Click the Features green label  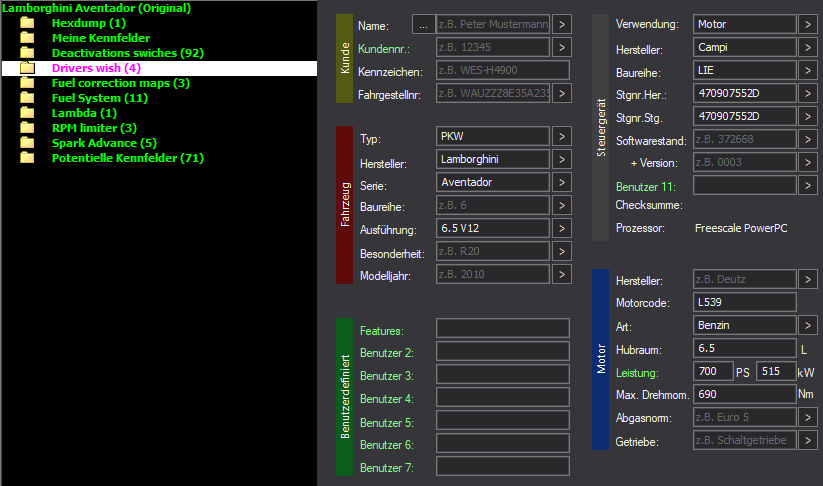(382, 331)
